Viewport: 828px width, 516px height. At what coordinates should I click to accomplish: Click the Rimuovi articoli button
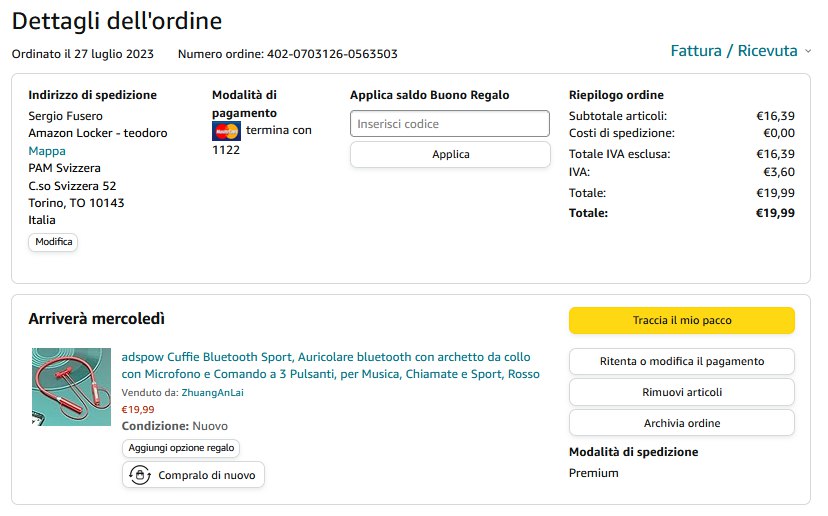tap(682, 392)
